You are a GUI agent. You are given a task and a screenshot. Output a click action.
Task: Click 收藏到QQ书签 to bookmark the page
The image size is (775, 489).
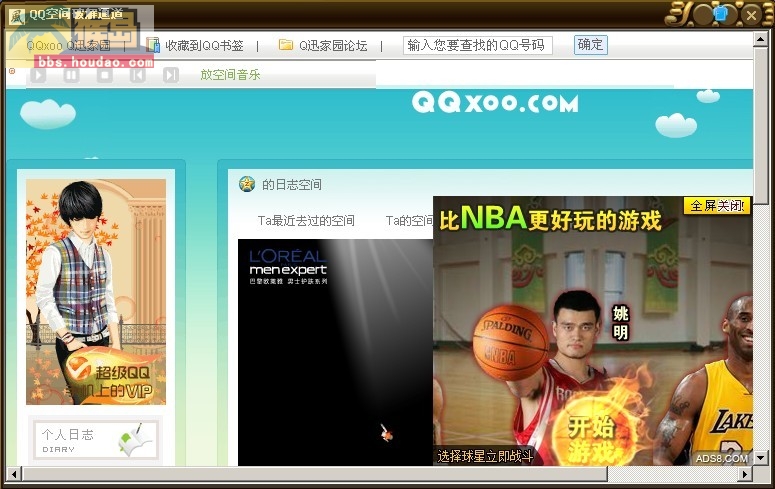tap(204, 45)
